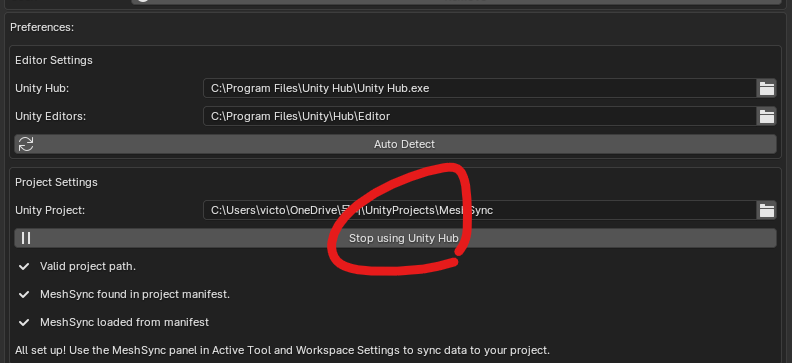The image size is (792, 363).
Task: Click the Auto Detect button
Action: (395, 144)
